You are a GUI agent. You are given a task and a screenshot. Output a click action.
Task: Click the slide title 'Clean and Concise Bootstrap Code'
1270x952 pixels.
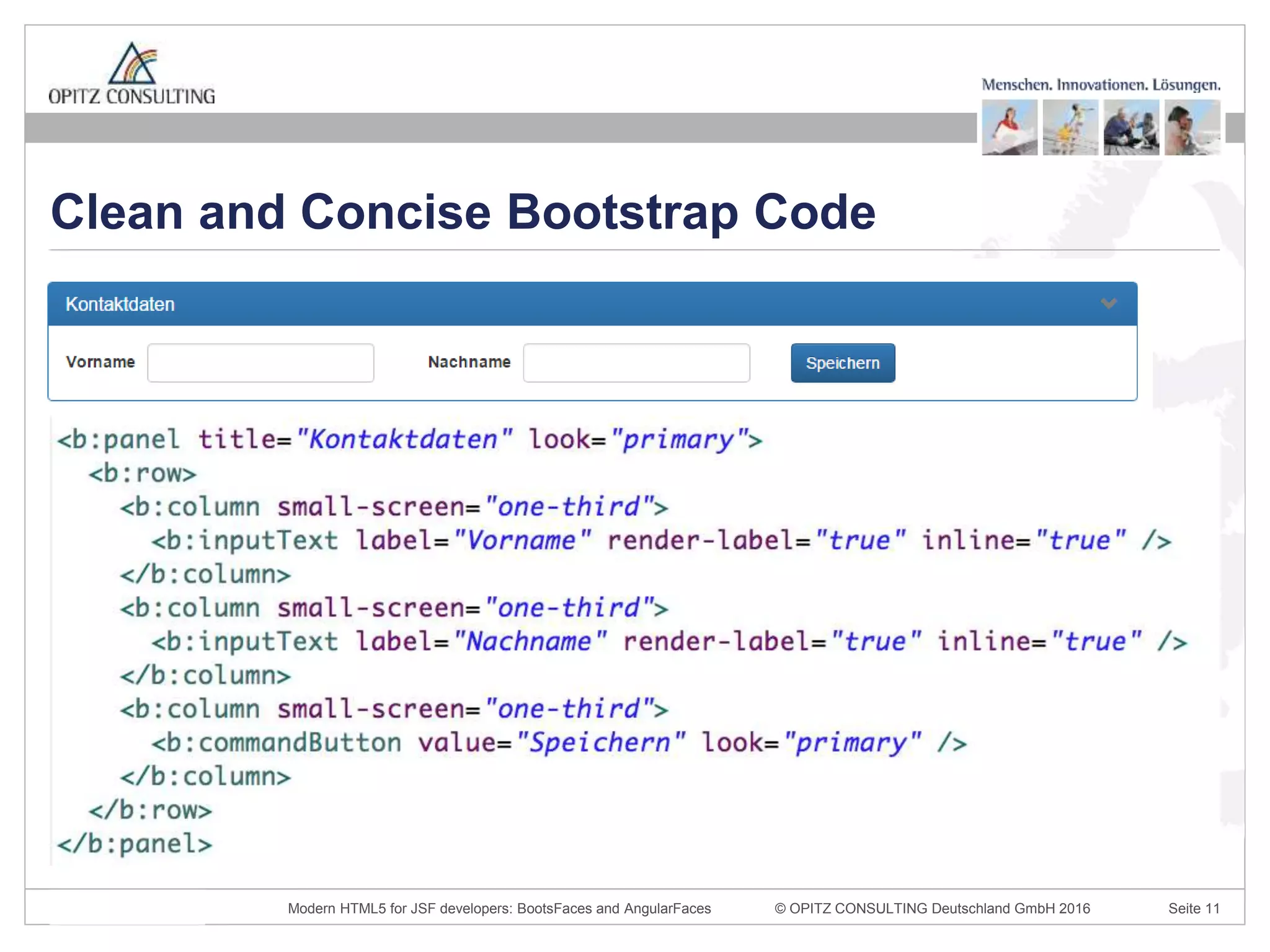(x=463, y=212)
